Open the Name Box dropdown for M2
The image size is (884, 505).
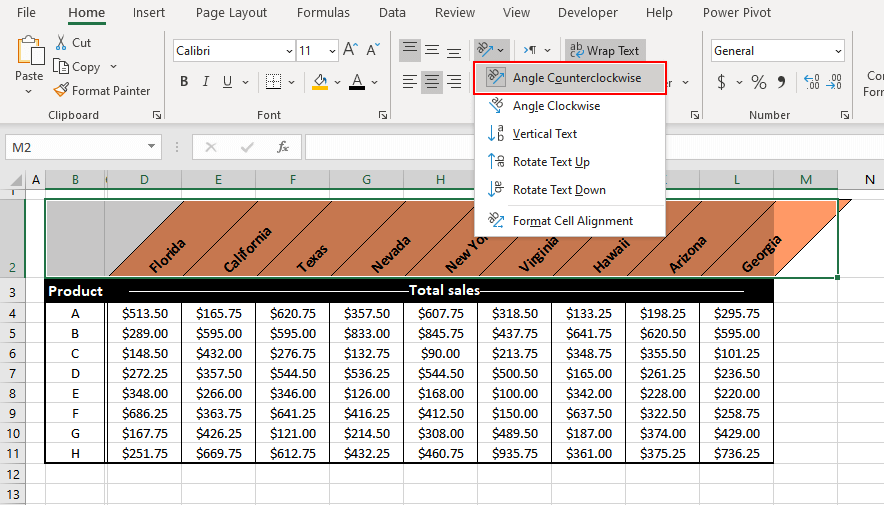click(x=152, y=147)
